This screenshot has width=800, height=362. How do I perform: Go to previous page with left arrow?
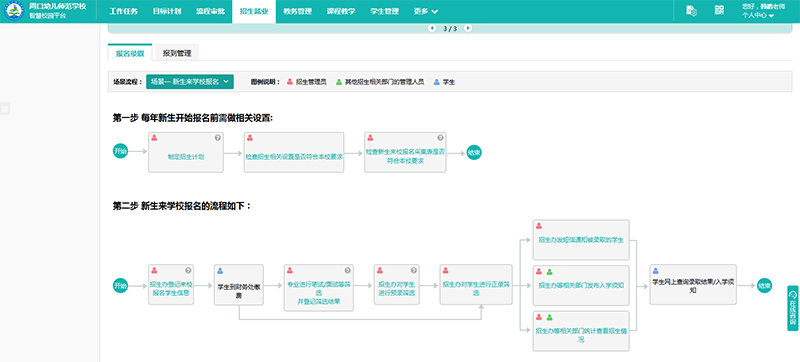click(x=432, y=28)
